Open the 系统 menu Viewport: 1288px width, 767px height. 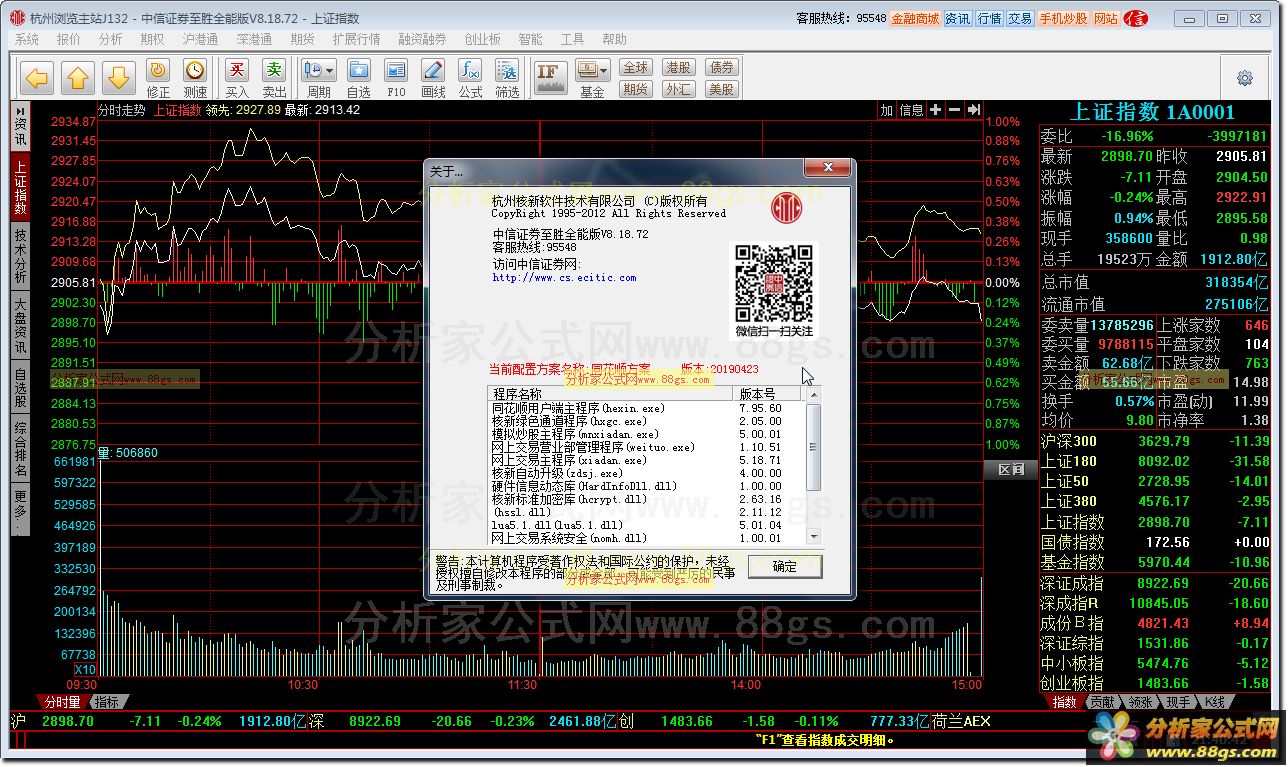pyautogui.click(x=27, y=39)
